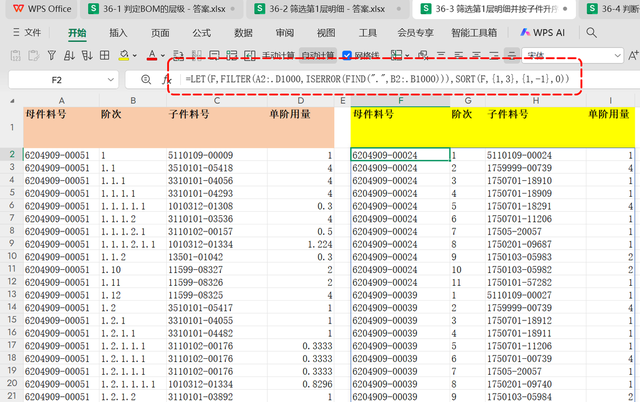Viewport: 640px width, 402px height.
Task: Select row 10 header
Action: point(12,257)
